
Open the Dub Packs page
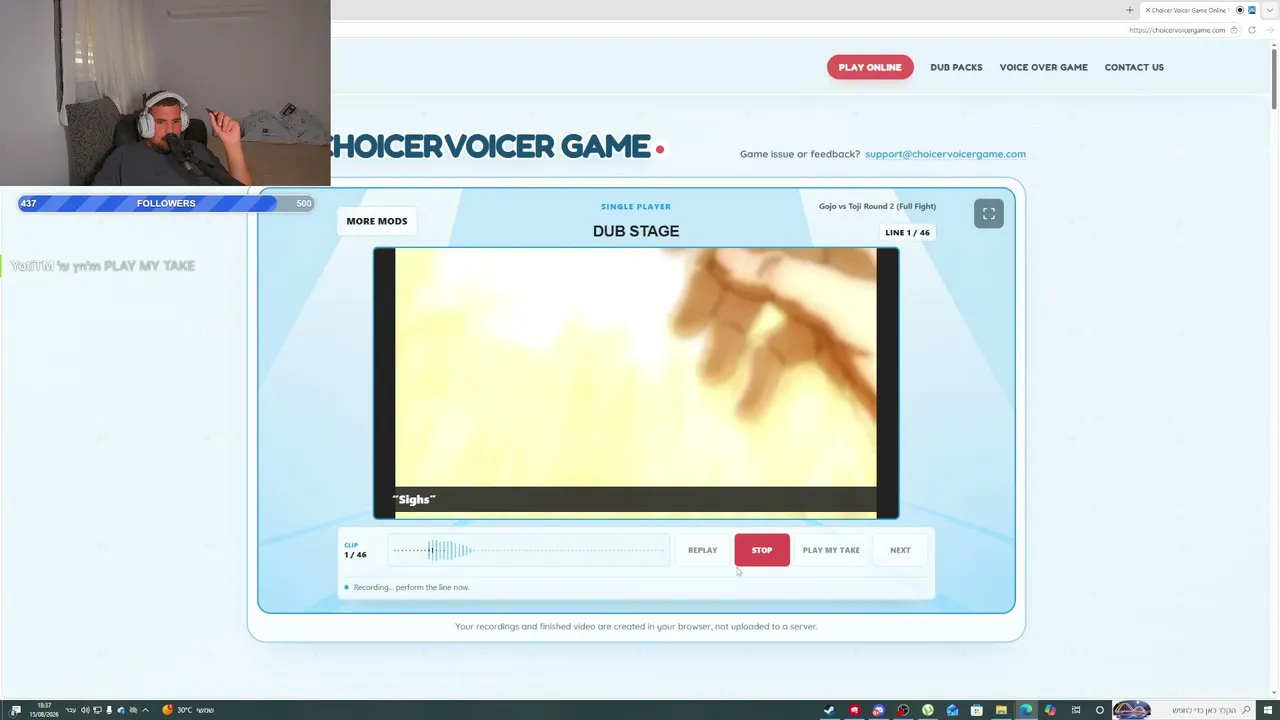[956, 67]
